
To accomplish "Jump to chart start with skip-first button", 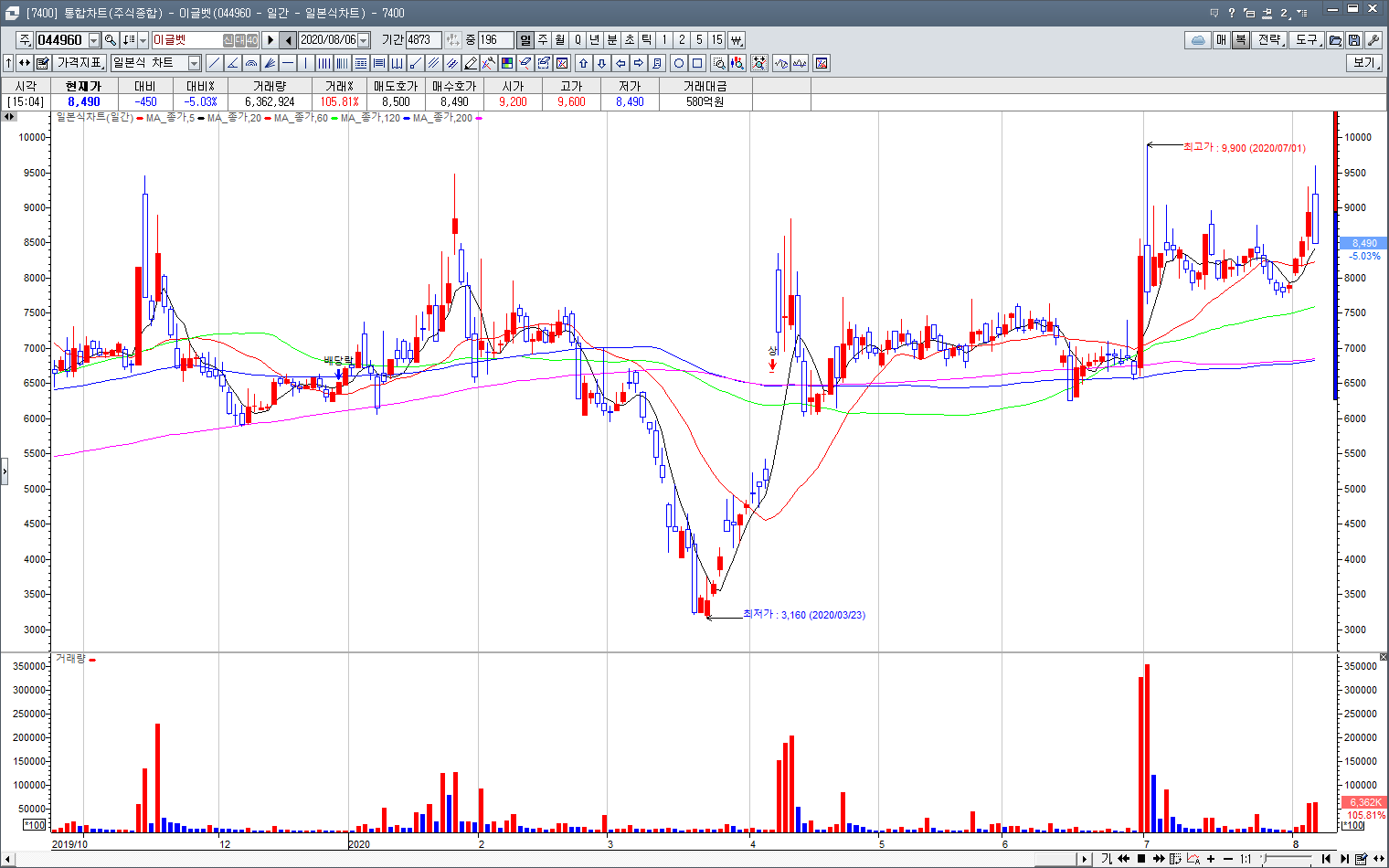I will coord(1326,859).
